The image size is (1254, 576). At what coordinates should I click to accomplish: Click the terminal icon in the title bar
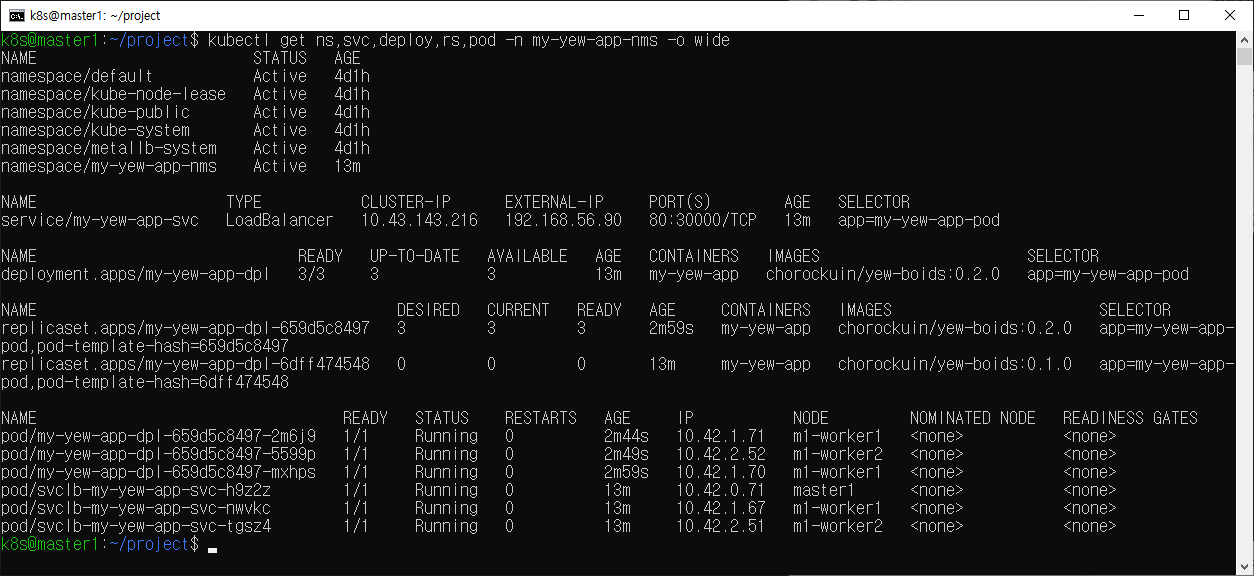[17, 15]
